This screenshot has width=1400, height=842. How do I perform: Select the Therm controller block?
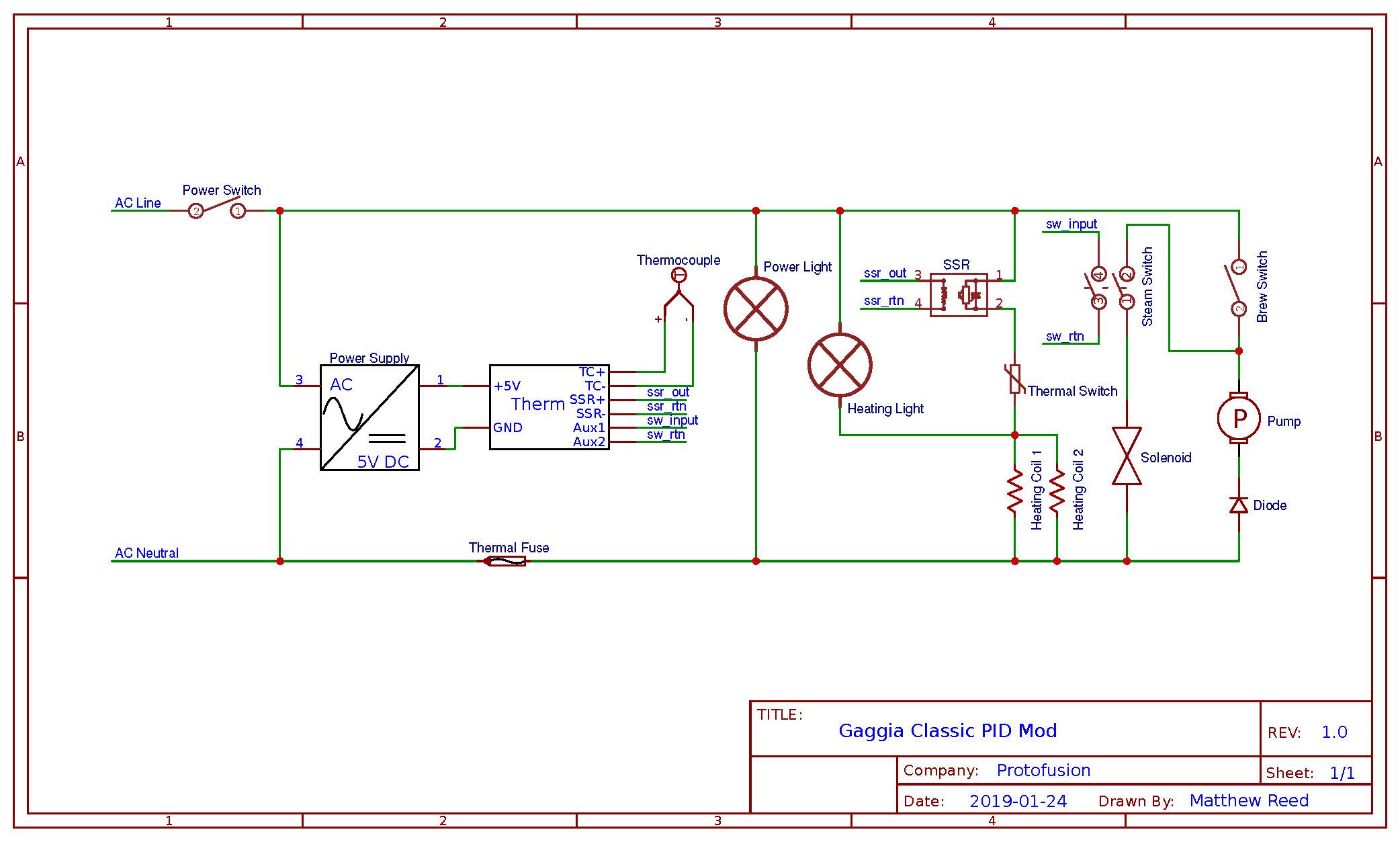[x=549, y=407]
